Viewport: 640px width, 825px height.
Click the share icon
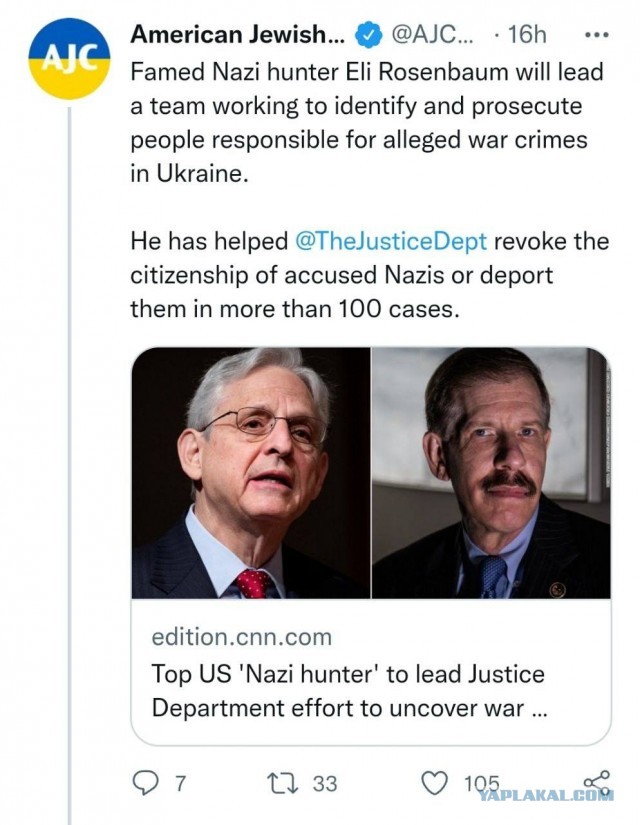click(x=595, y=782)
